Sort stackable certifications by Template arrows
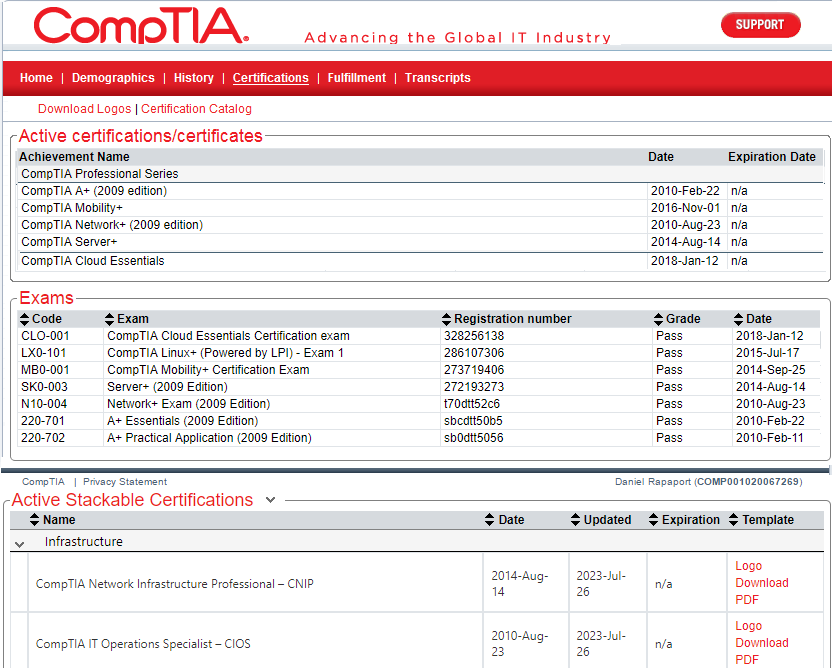 pos(734,519)
